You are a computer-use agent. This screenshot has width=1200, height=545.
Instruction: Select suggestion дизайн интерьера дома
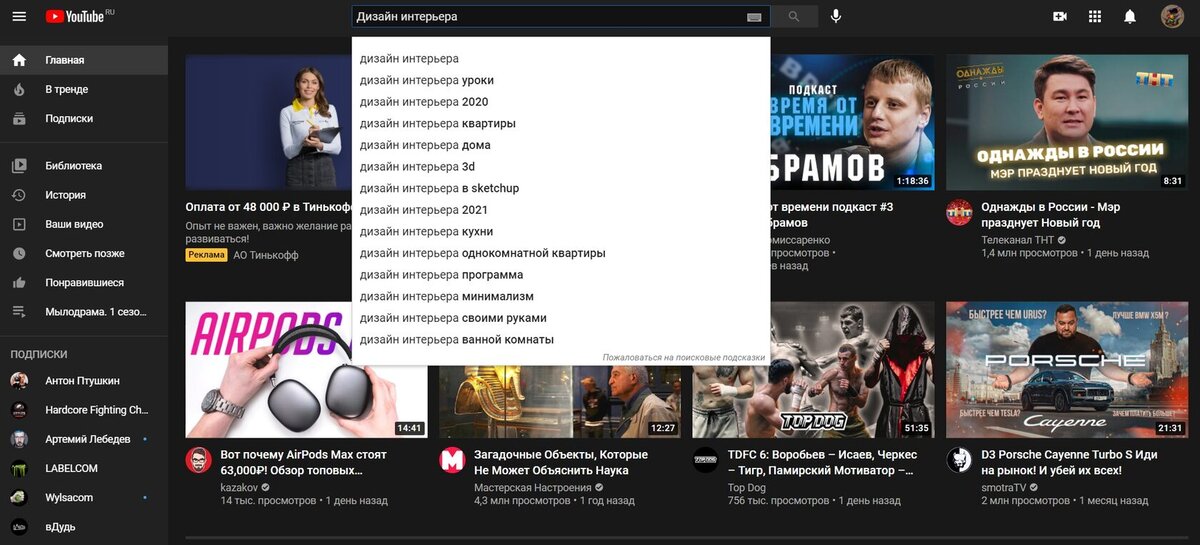point(561,145)
